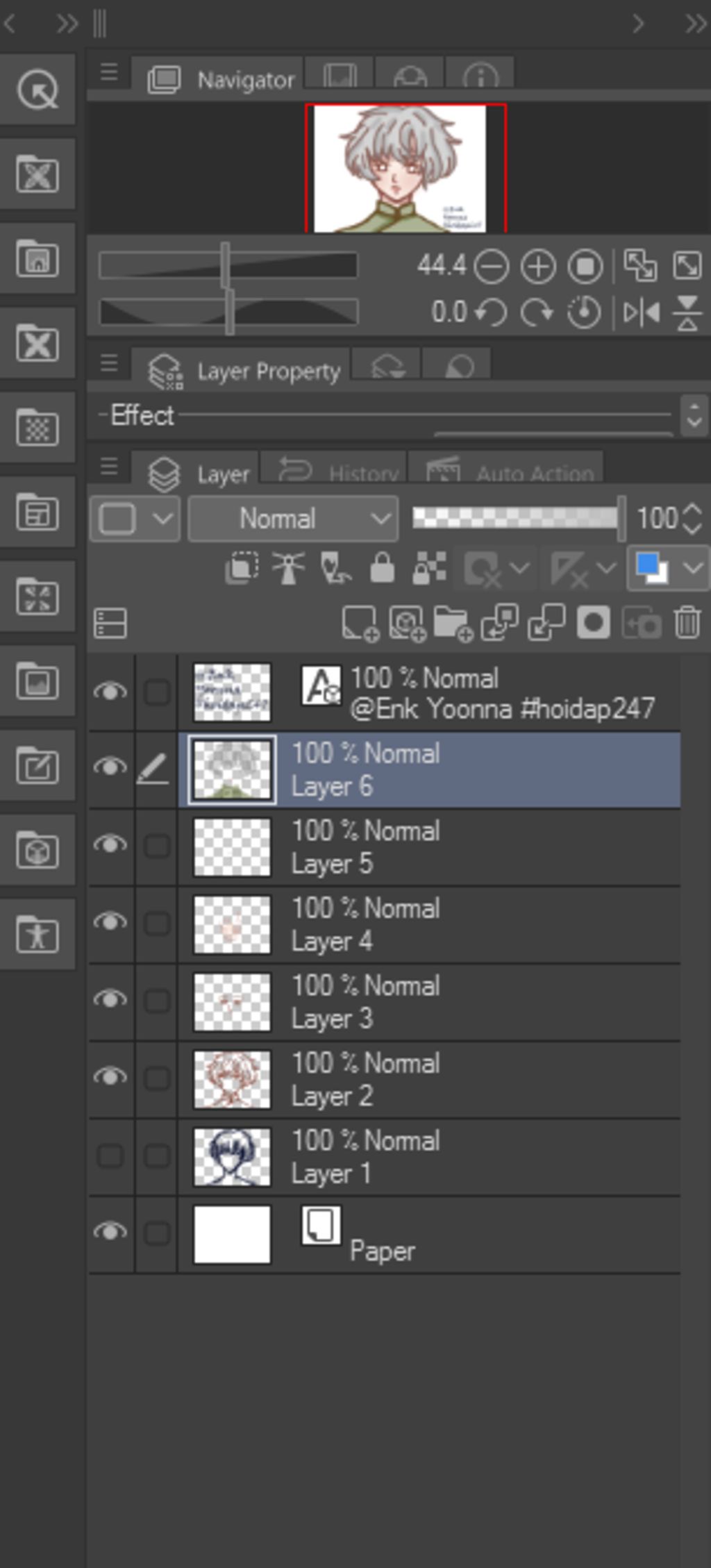The width and height of the screenshot is (711, 1568).
Task: Zoom out in the Navigator
Action: tap(492, 267)
